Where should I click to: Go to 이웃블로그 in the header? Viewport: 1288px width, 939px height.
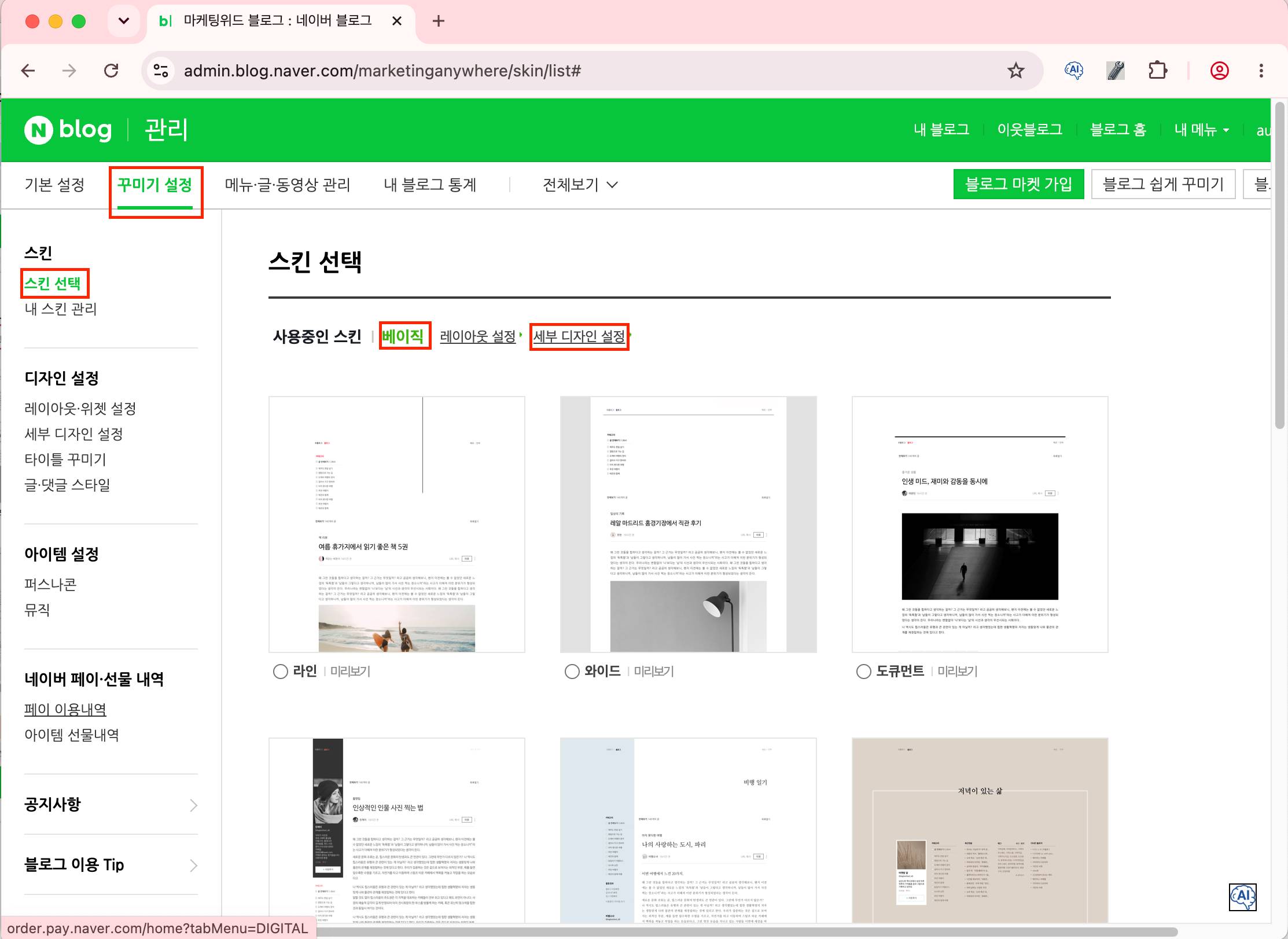click(x=1029, y=130)
